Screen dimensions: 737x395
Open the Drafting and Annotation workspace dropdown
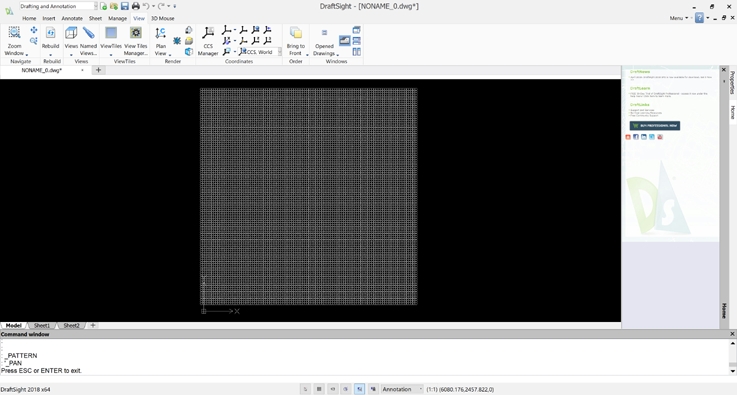click(x=59, y=6)
